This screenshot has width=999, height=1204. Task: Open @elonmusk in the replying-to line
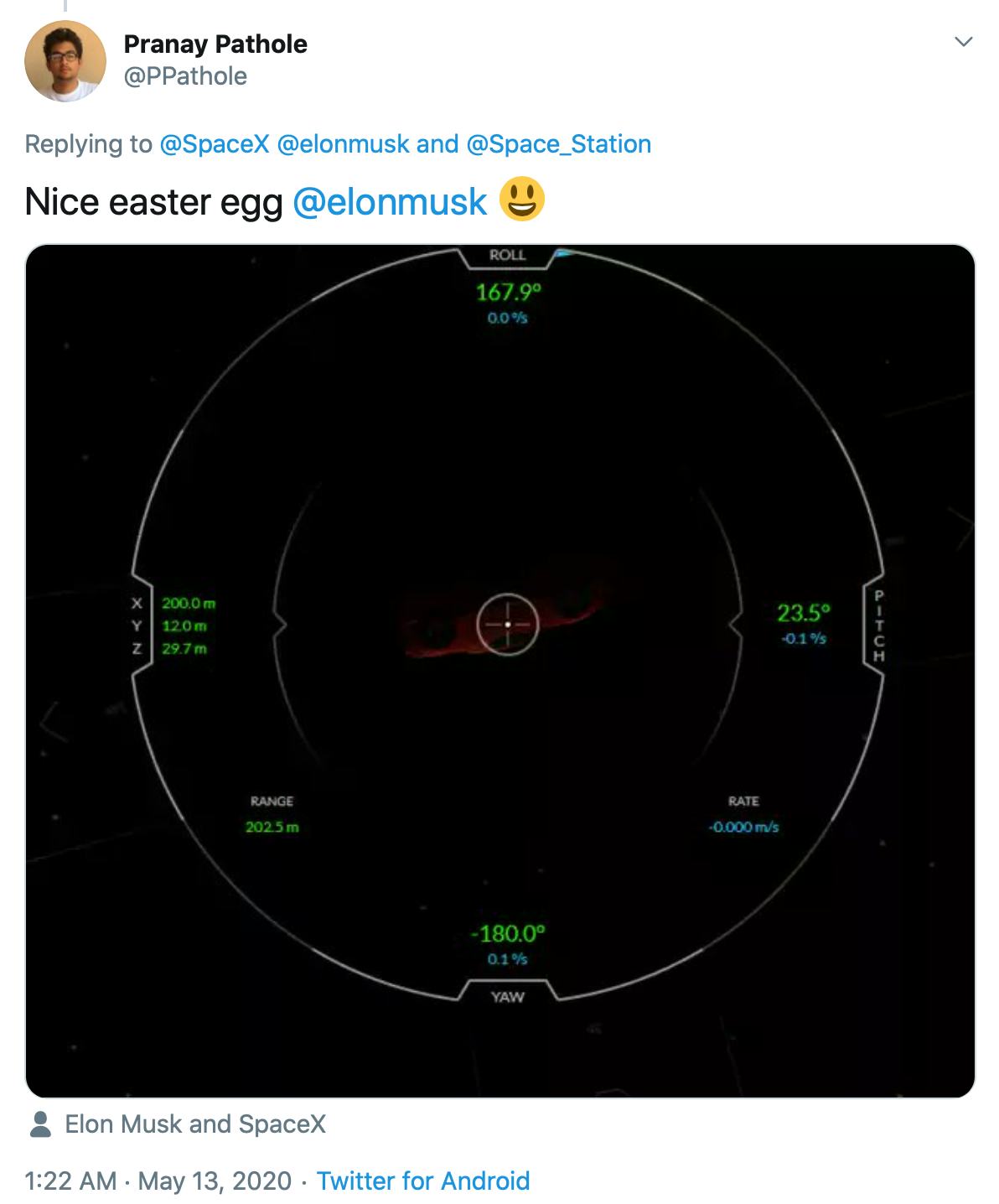pyautogui.click(x=343, y=144)
